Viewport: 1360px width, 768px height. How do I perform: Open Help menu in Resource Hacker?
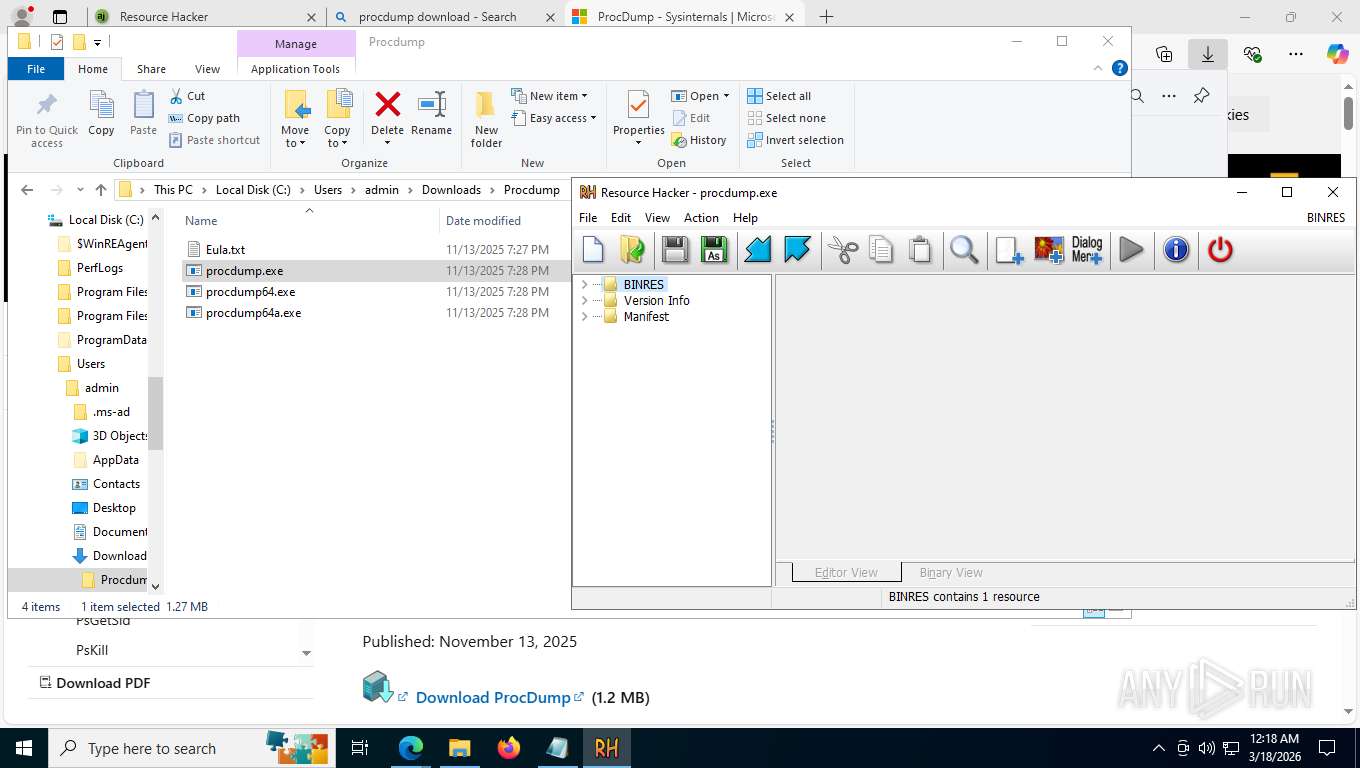[745, 218]
